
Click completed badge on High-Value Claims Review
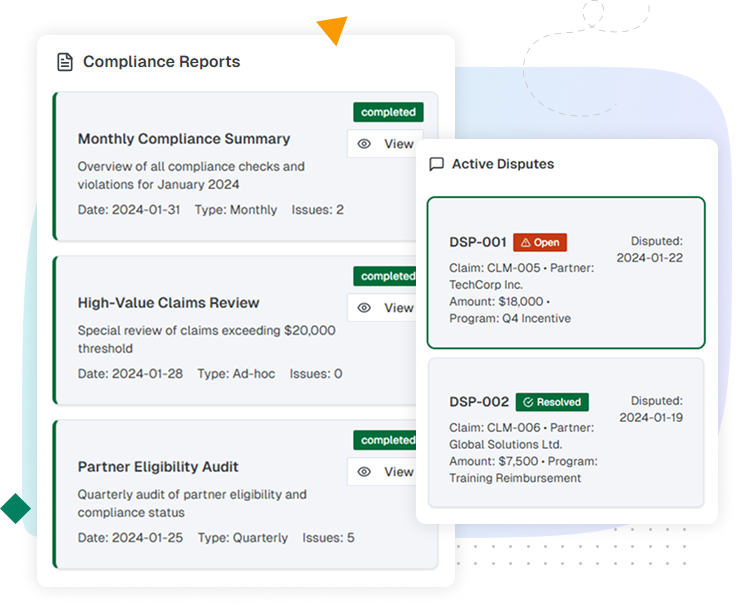click(385, 276)
